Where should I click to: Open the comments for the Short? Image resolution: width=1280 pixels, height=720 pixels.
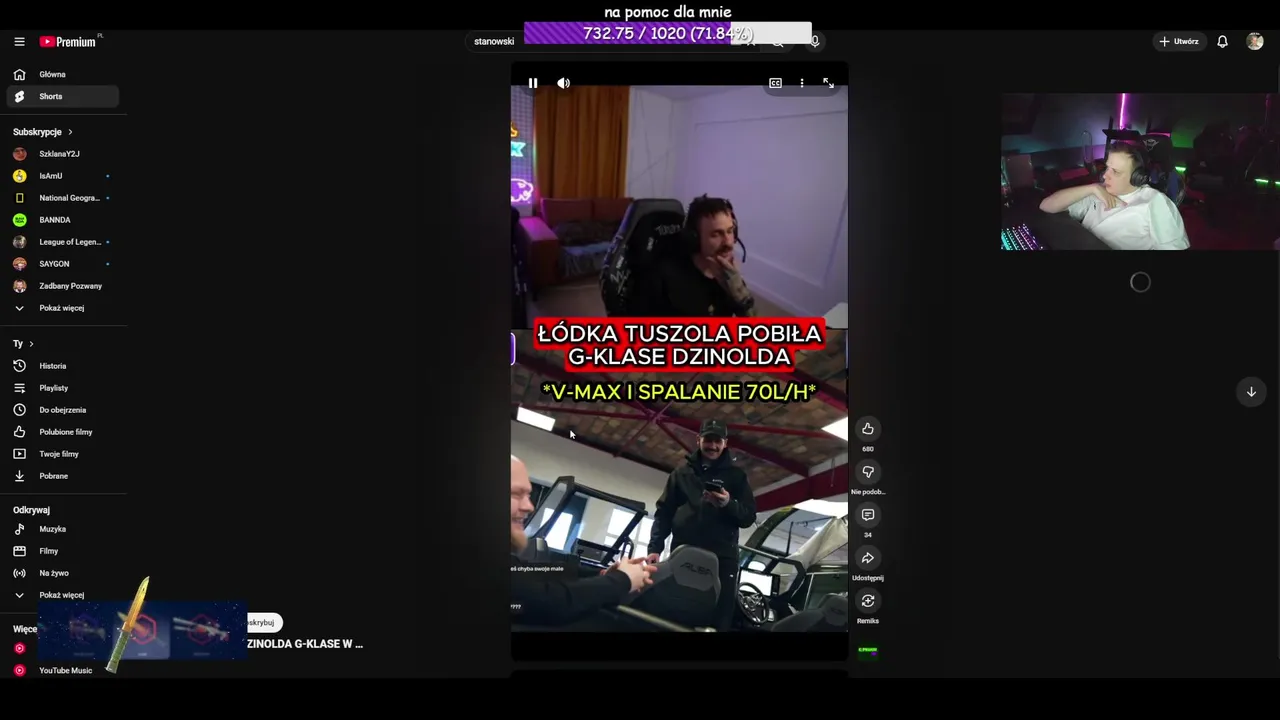[868, 515]
